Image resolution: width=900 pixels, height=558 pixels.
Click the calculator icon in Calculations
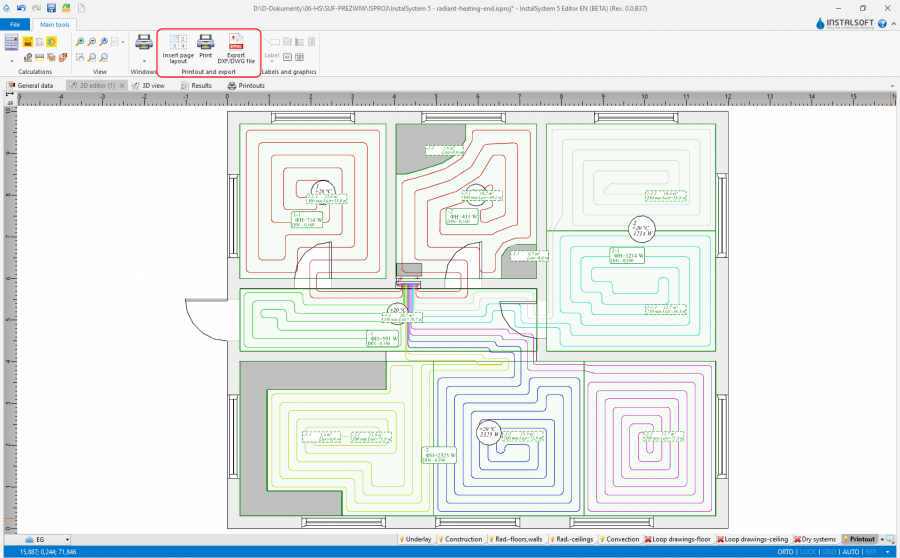[x=11, y=42]
